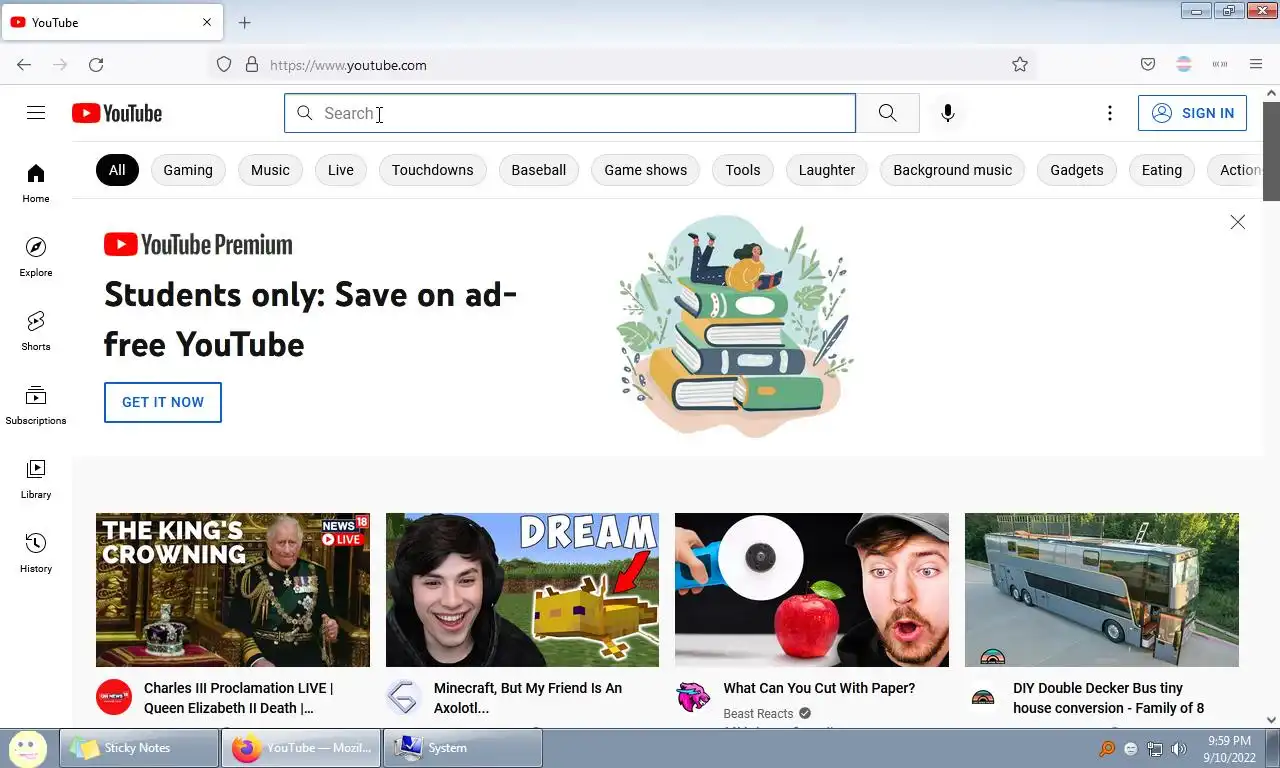Open the double decker bus thumbnail
Viewport: 1280px width, 768px height.
[x=1102, y=590]
